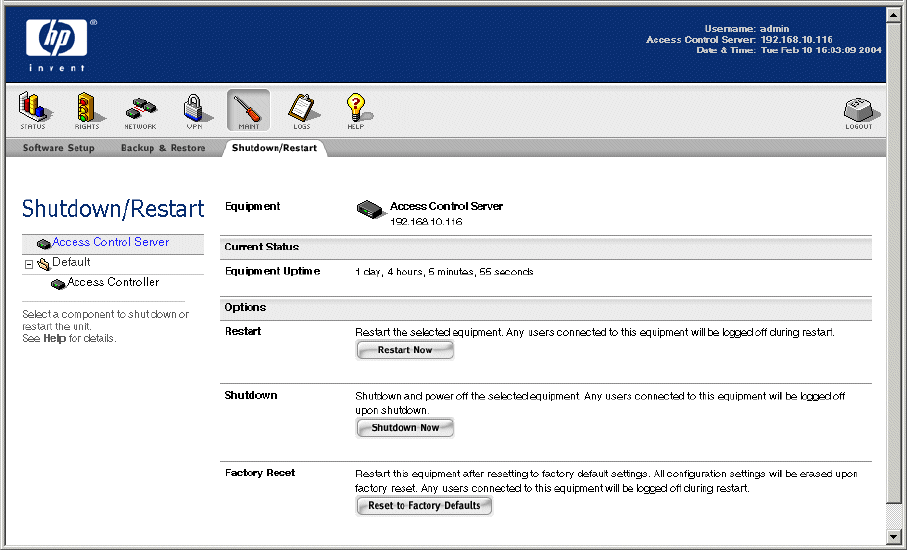Select Access Controller in the tree
The width and height of the screenshot is (907, 550).
coord(113,282)
